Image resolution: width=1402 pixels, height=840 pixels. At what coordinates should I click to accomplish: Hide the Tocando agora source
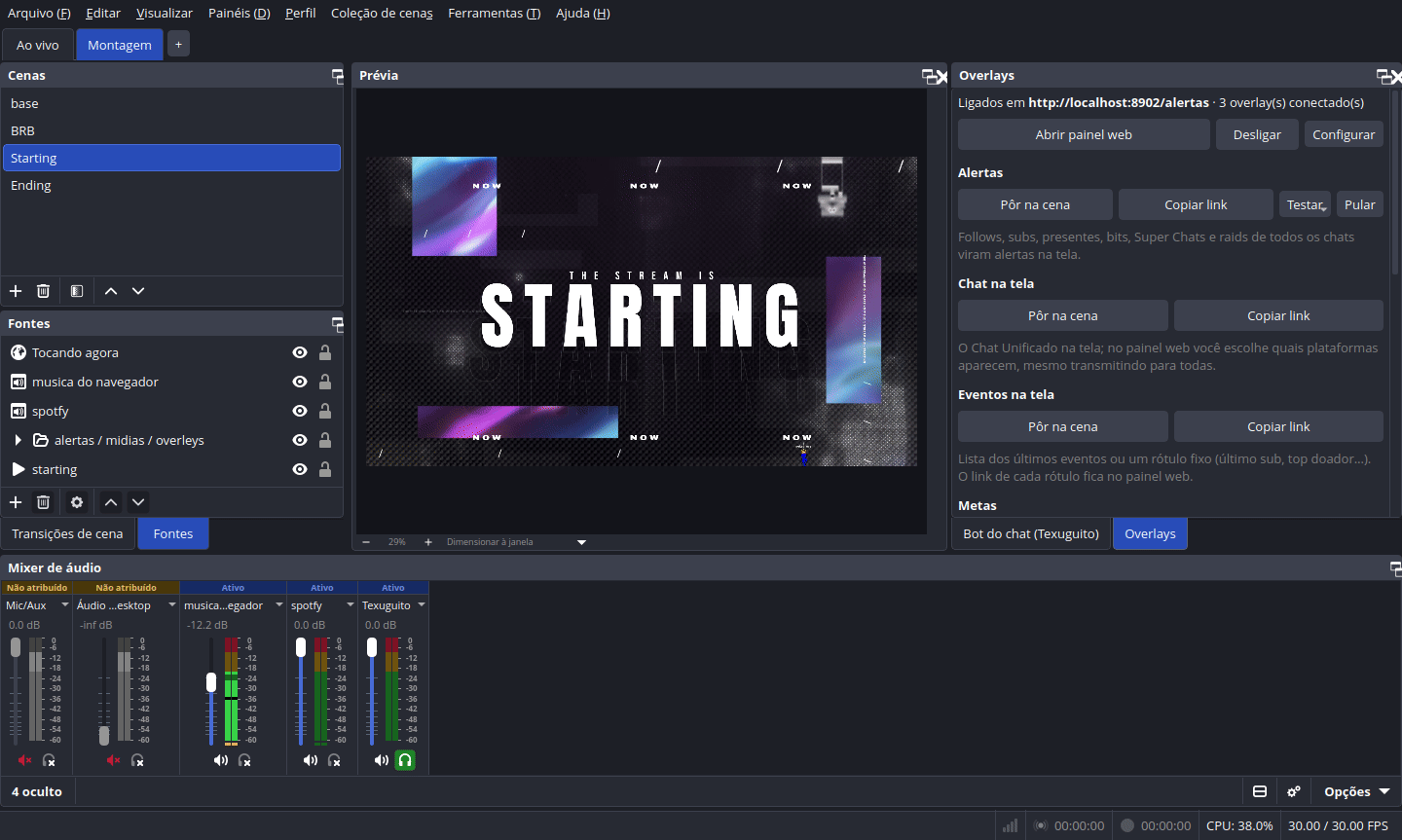coord(300,352)
